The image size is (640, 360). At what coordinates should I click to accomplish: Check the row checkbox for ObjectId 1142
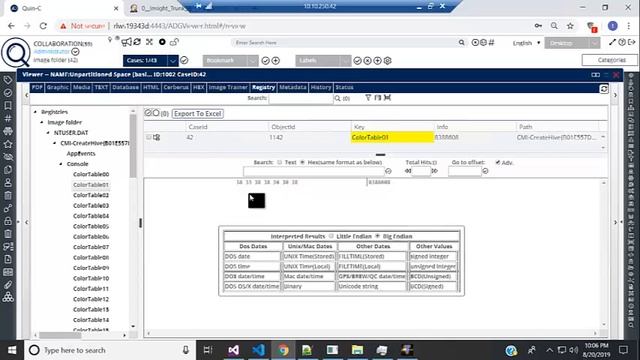149,138
